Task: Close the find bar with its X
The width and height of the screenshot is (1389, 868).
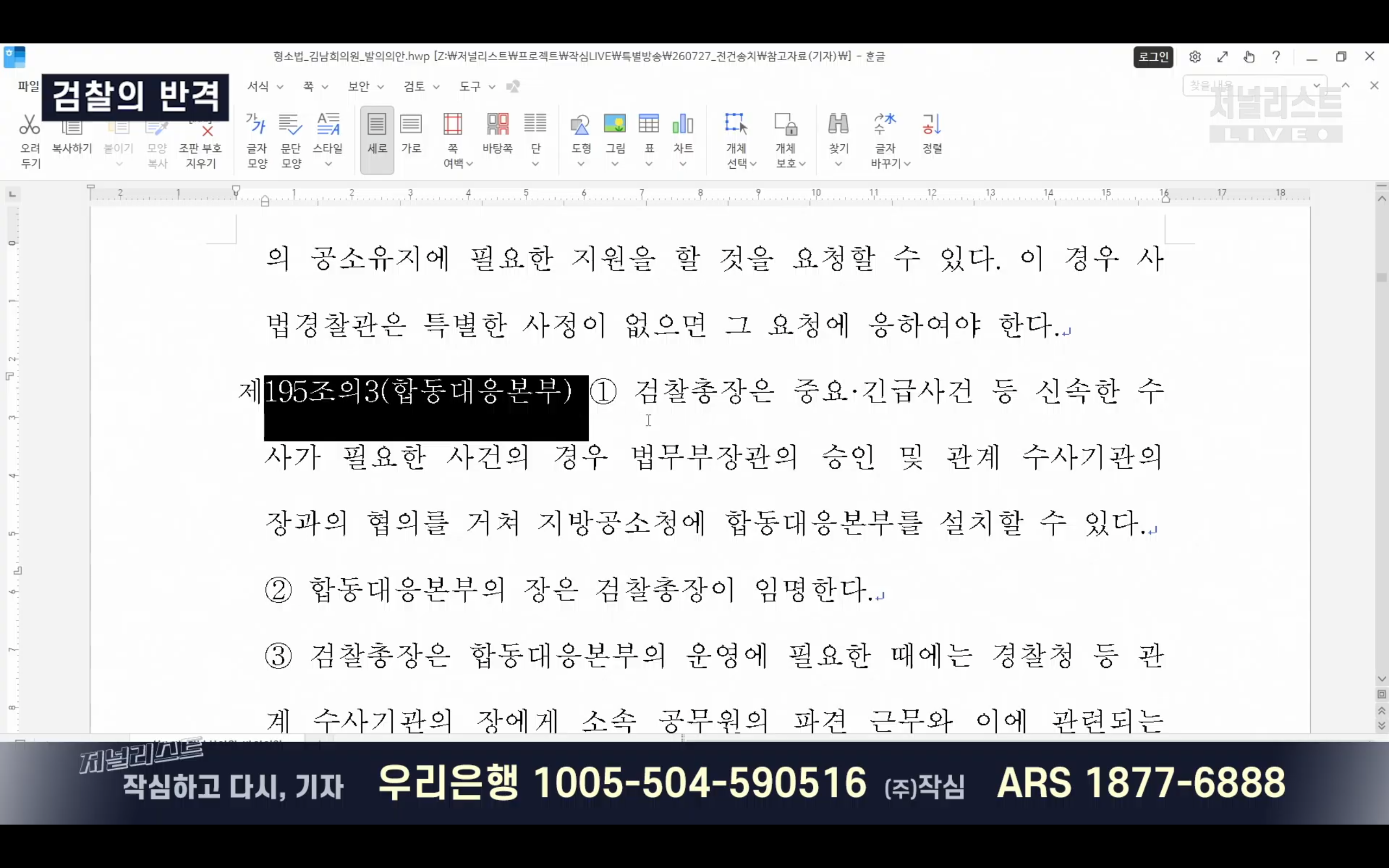Action: tap(1374, 86)
